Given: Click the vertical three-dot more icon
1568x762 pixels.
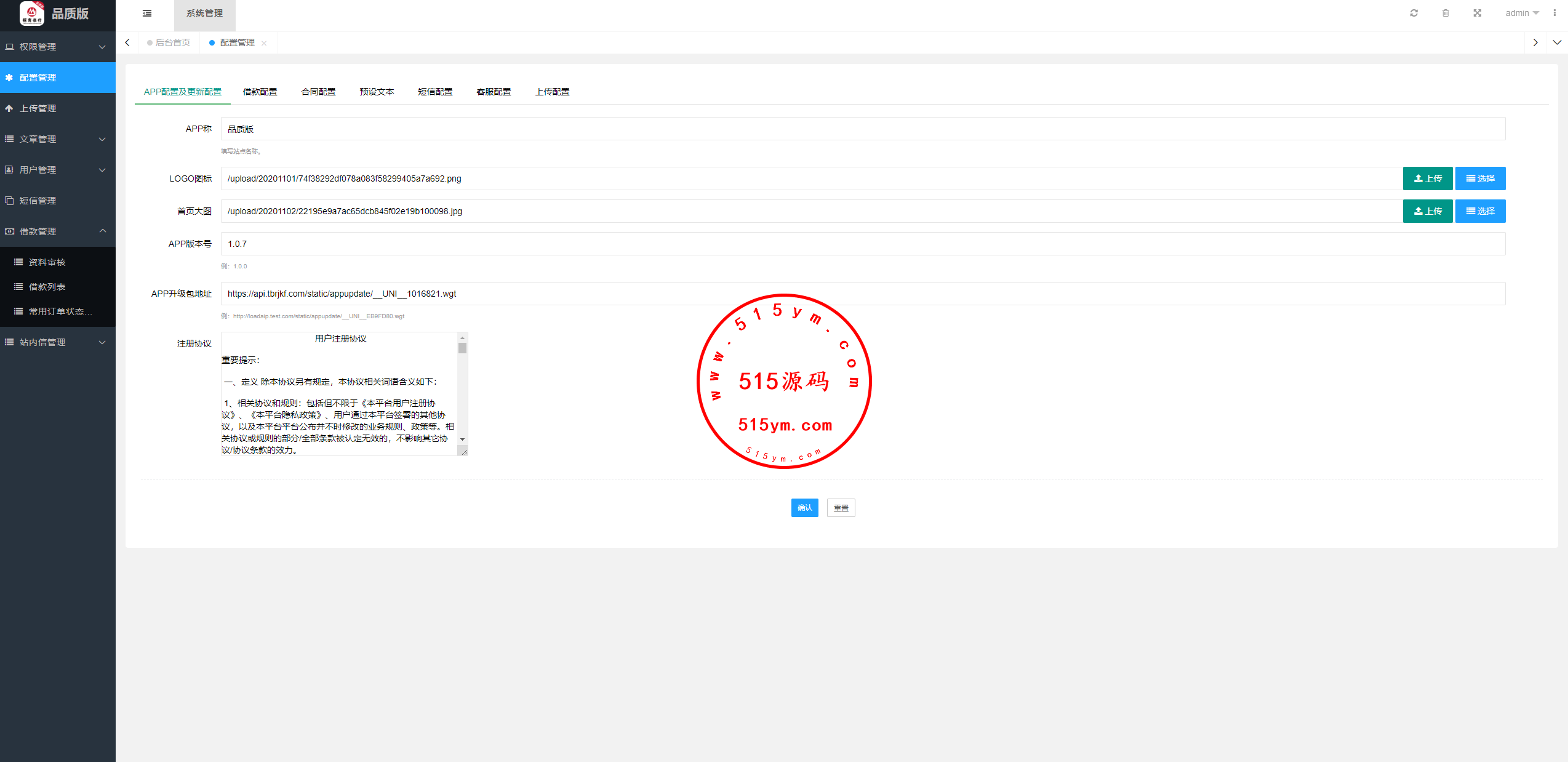Looking at the screenshot, I should click(1554, 13).
